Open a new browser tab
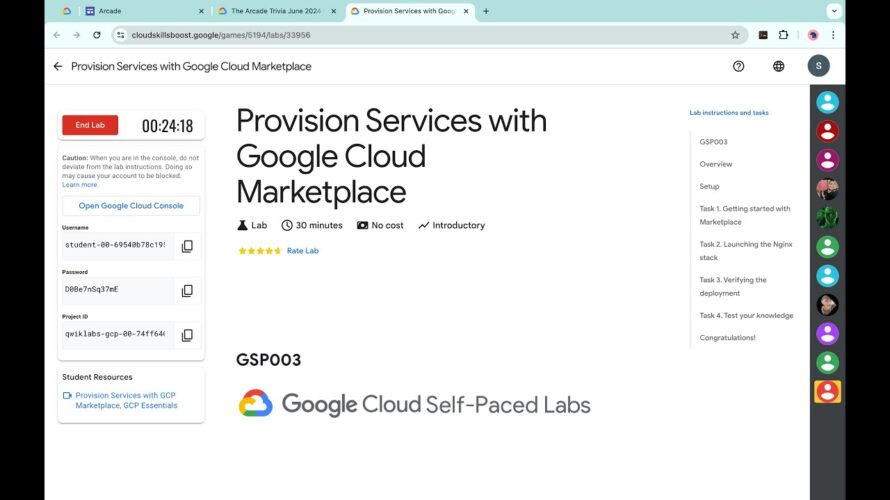The width and height of the screenshot is (890, 500). pos(486,11)
